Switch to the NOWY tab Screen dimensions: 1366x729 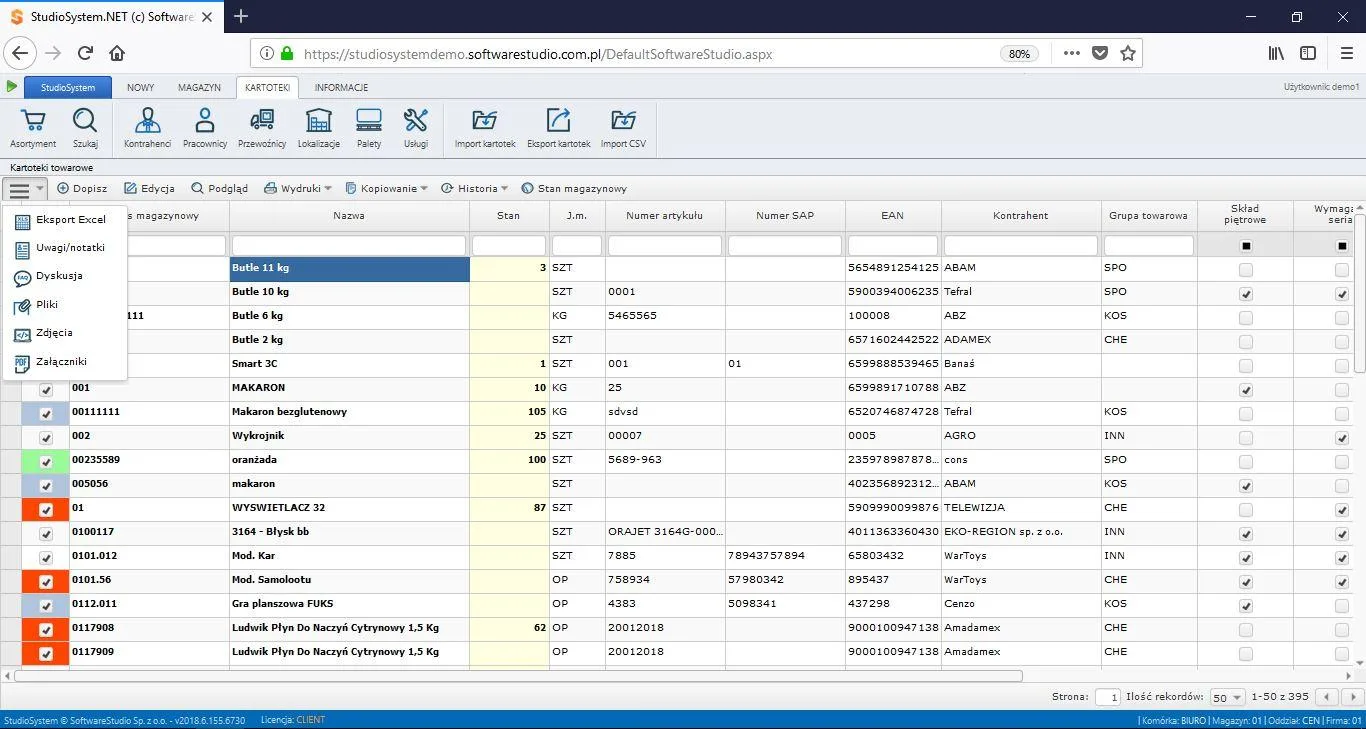[140, 87]
